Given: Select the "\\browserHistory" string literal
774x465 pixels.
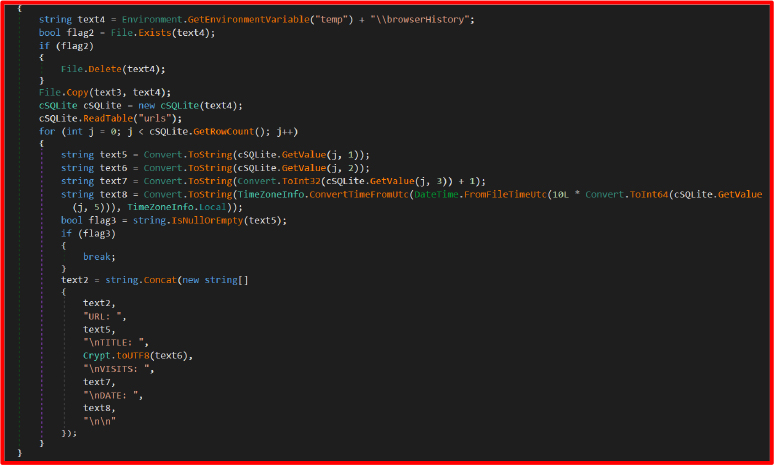Looking at the screenshot, I should click(422, 20).
